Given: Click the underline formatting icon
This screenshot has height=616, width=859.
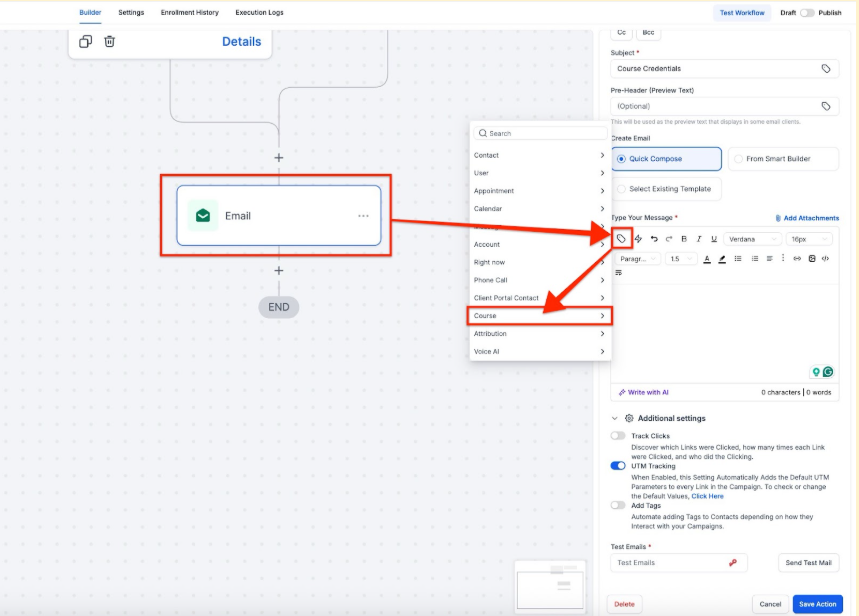Looking at the screenshot, I should click(x=714, y=239).
